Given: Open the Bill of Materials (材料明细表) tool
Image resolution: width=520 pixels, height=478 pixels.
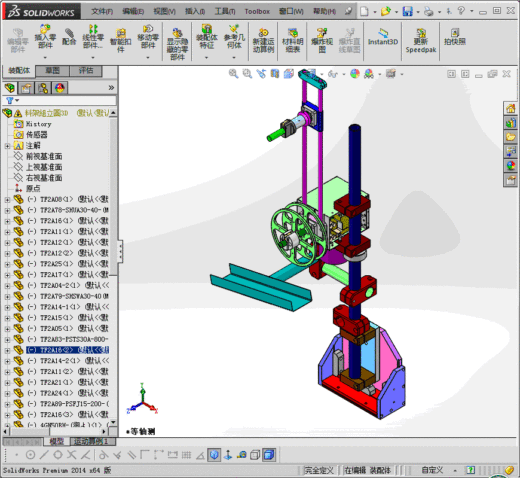Looking at the screenshot, I should click(292, 41).
